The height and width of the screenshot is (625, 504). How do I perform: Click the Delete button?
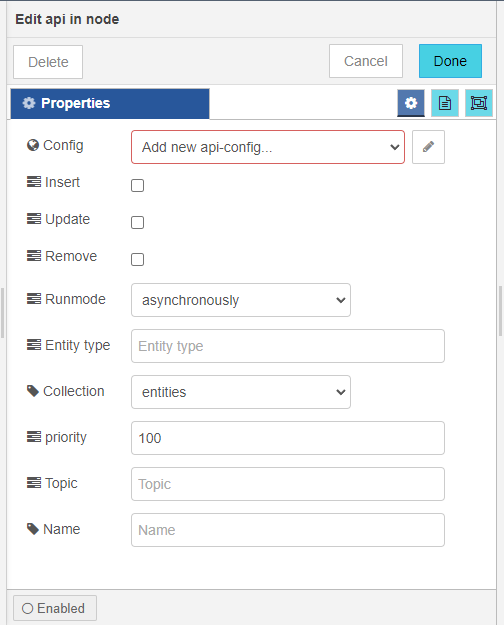point(48,62)
